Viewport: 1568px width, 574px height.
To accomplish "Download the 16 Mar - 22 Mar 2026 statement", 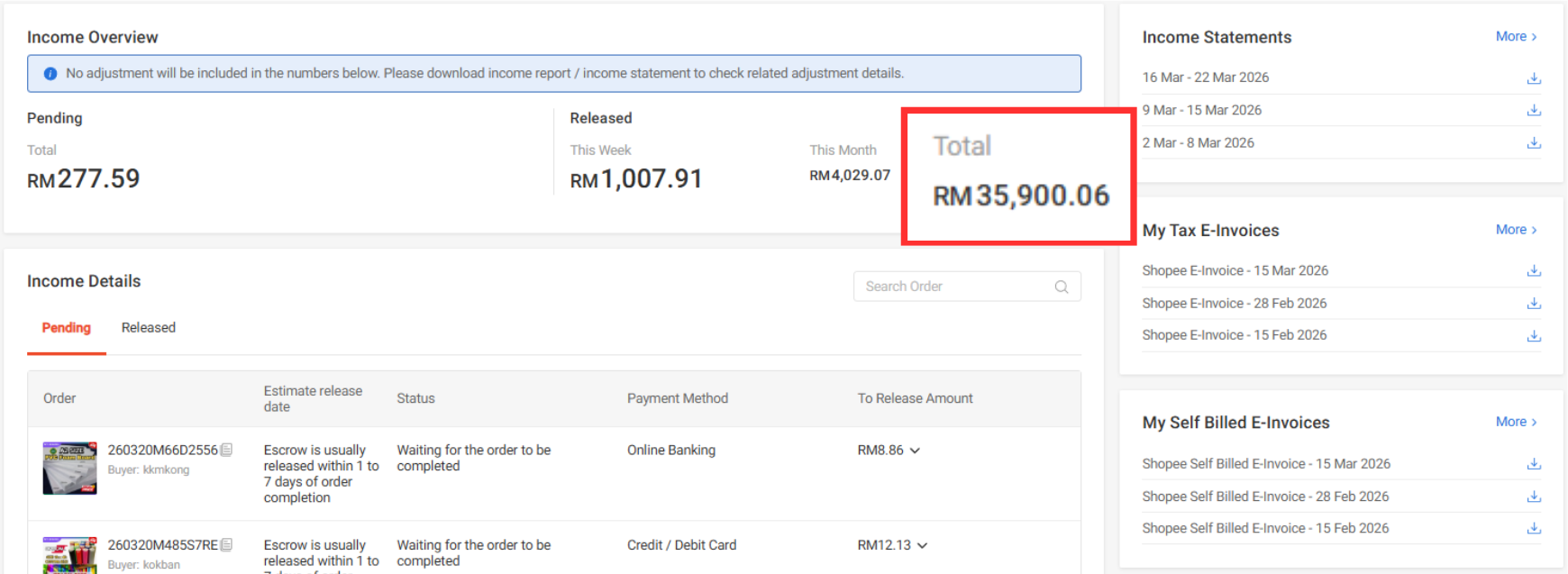I will click(x=1534, y=78).
